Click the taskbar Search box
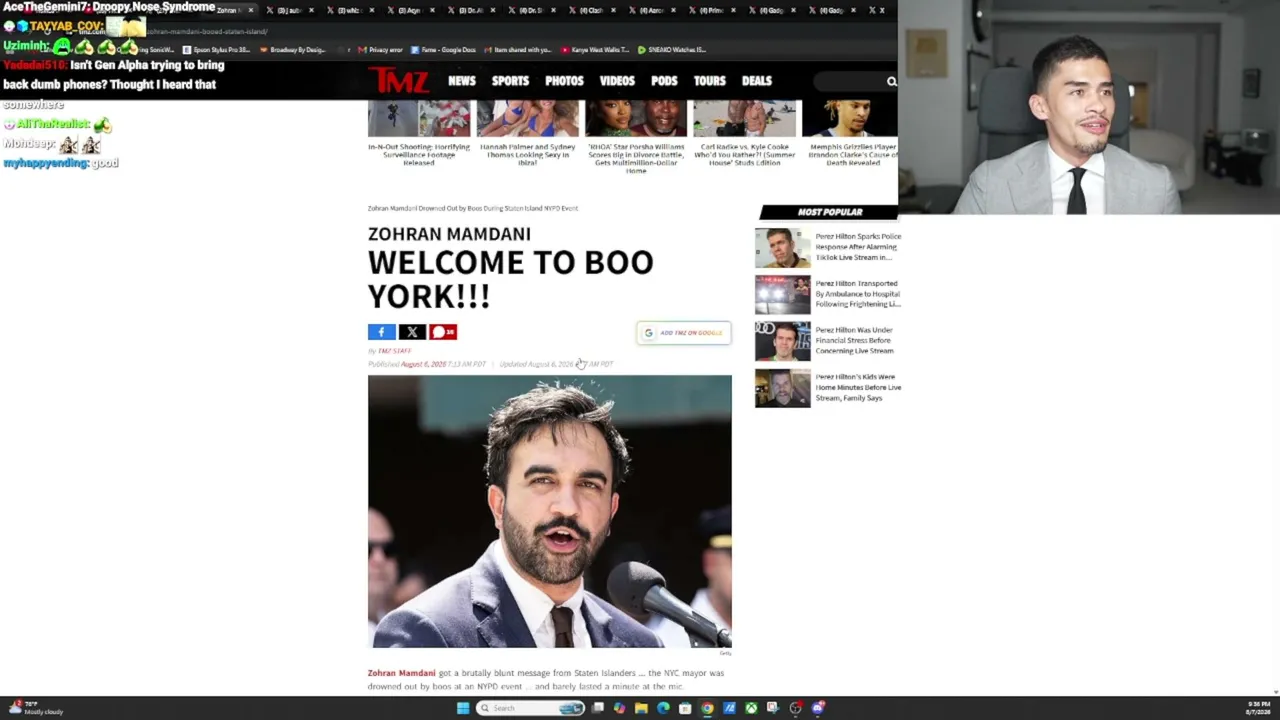This screenshot has height=720, width=1280. [530, 708]
